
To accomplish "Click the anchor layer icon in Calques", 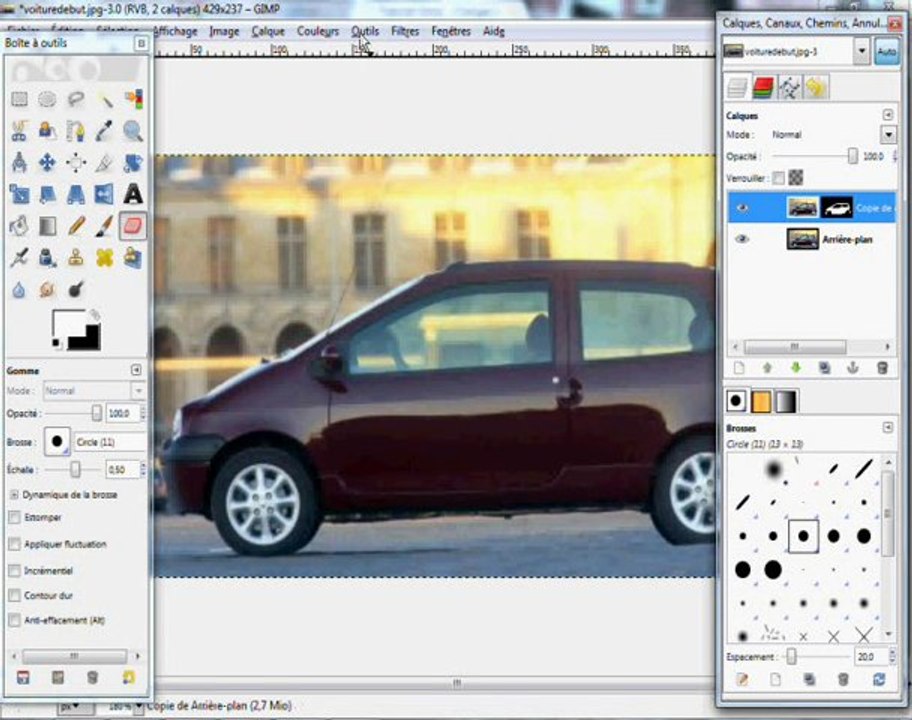I will pyautogui.click(x=853, y=368).
